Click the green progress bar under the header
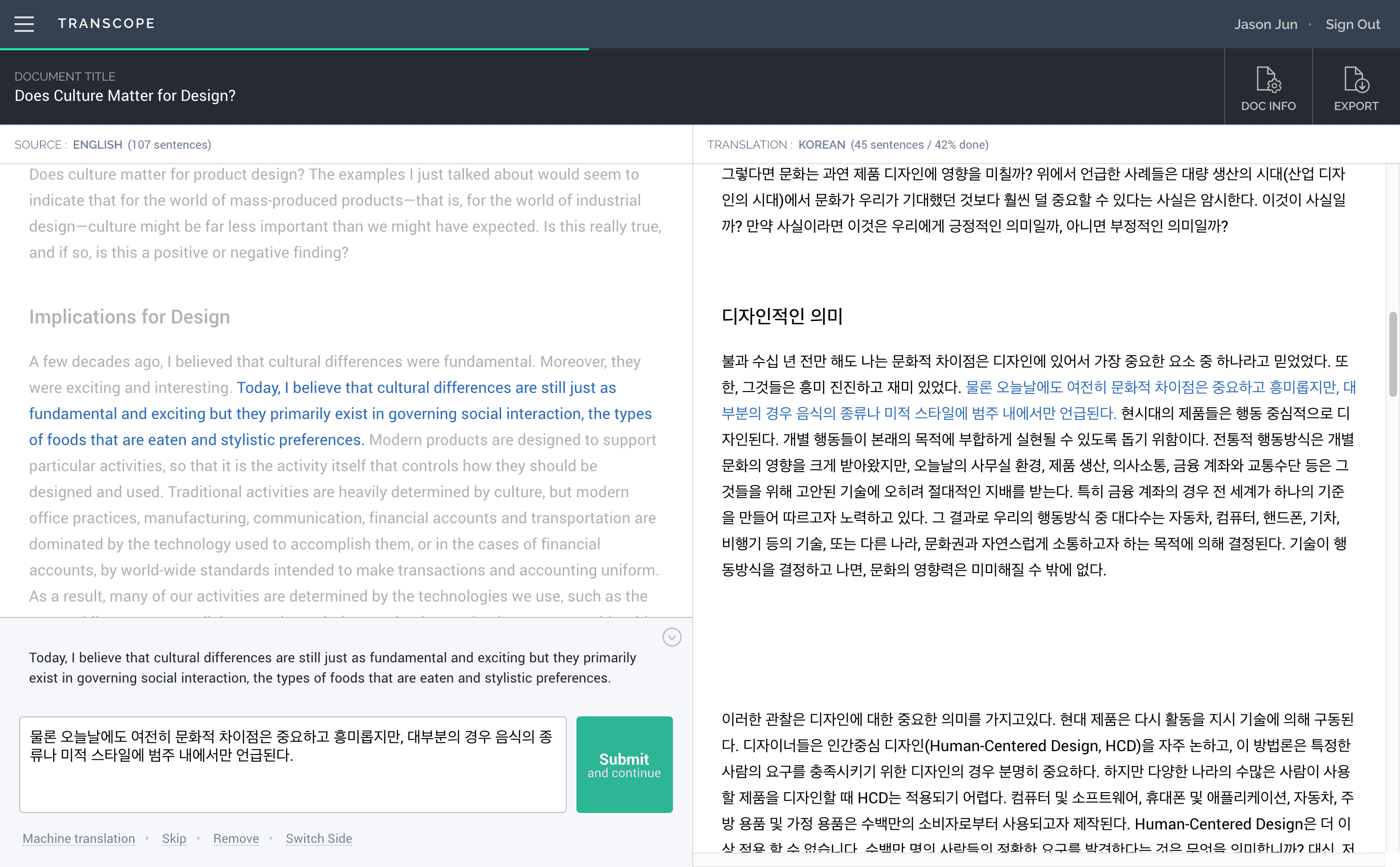1400x867 pixels. pyautogui.click(x=294, y=51)
